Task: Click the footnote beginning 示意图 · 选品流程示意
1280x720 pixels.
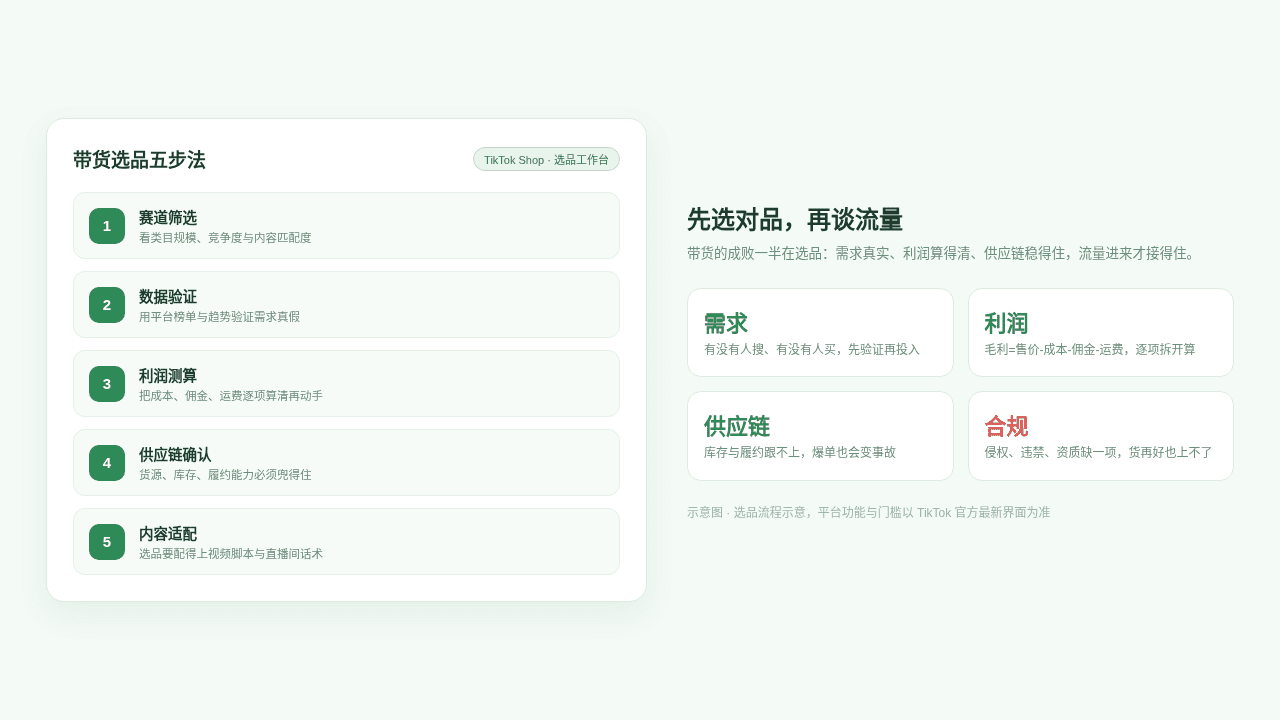Action: tap(869, 512)
